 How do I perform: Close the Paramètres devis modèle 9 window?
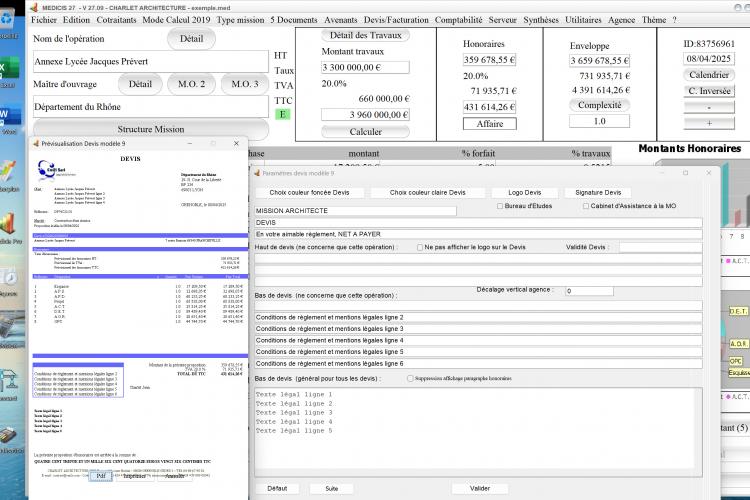[x=708, y=173]
